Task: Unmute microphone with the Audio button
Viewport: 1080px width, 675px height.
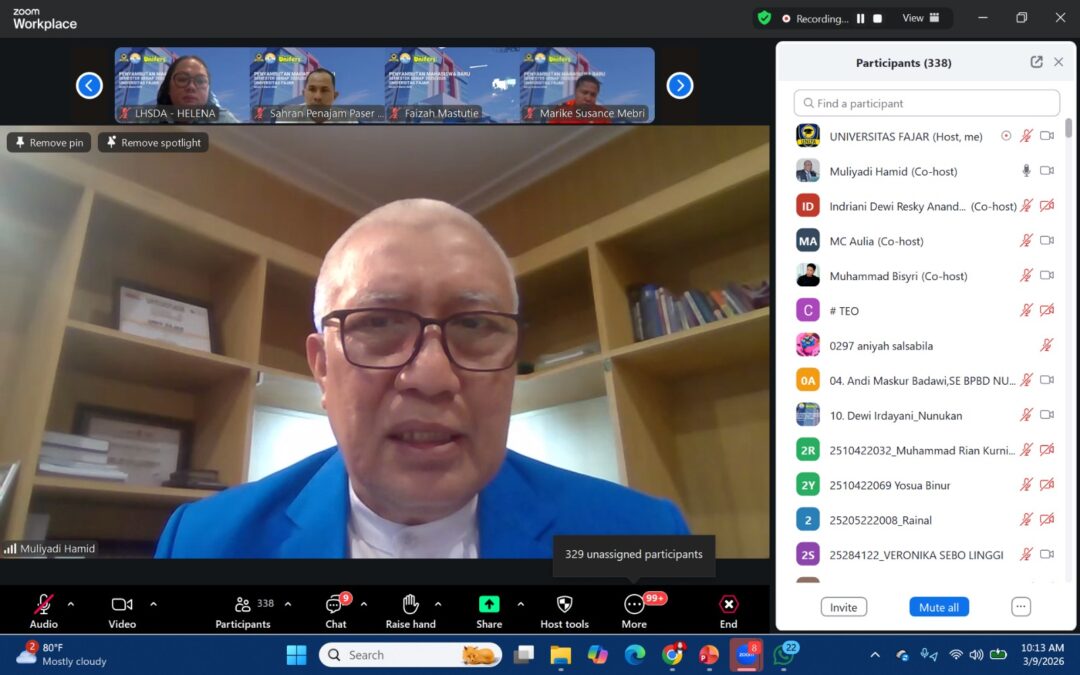Action: click(44, 605)
